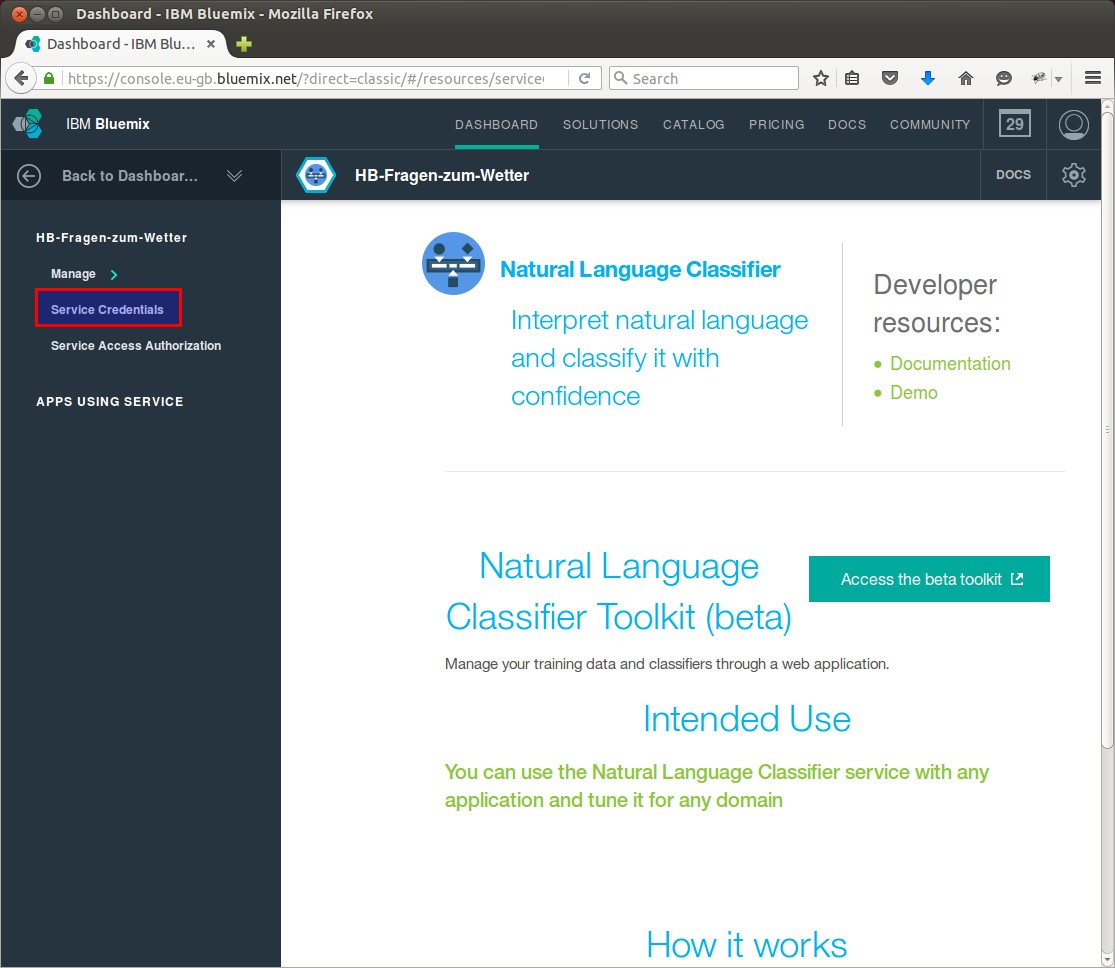
Task: Expand the Manage item chevron in sidebar
Action: click(x=114, y=275)
